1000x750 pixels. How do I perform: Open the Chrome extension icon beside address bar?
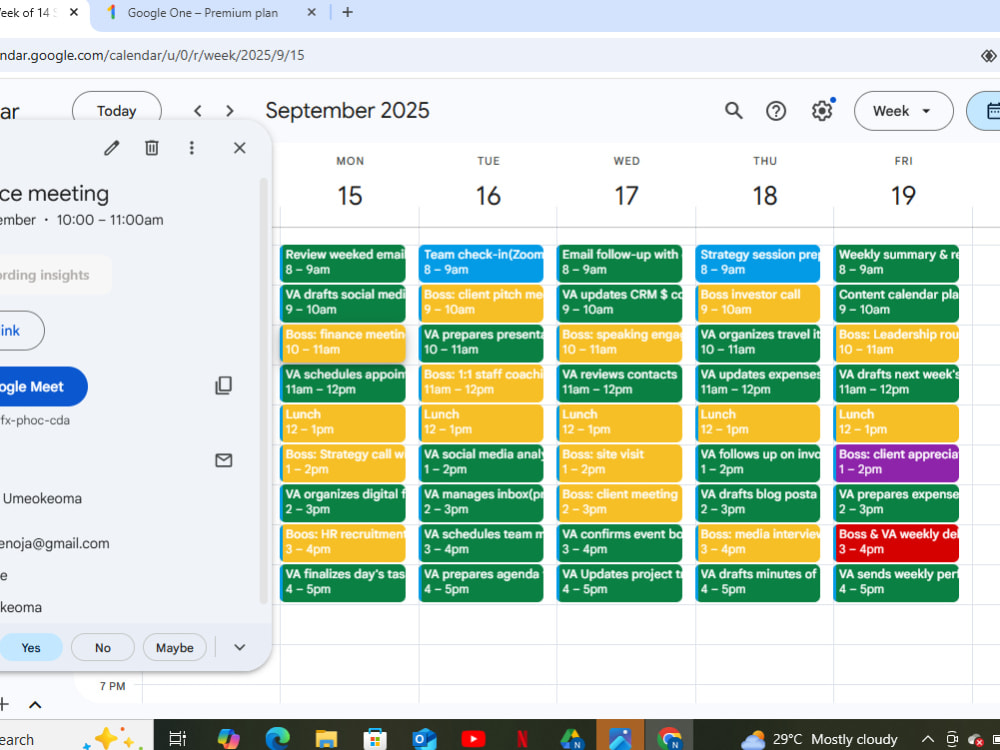989,55
